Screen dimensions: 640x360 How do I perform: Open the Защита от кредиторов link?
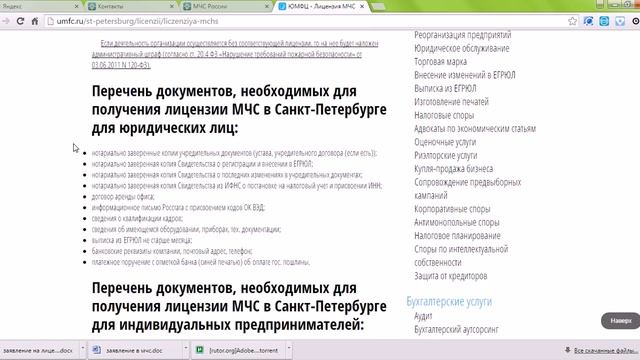(x=451, y=276)
